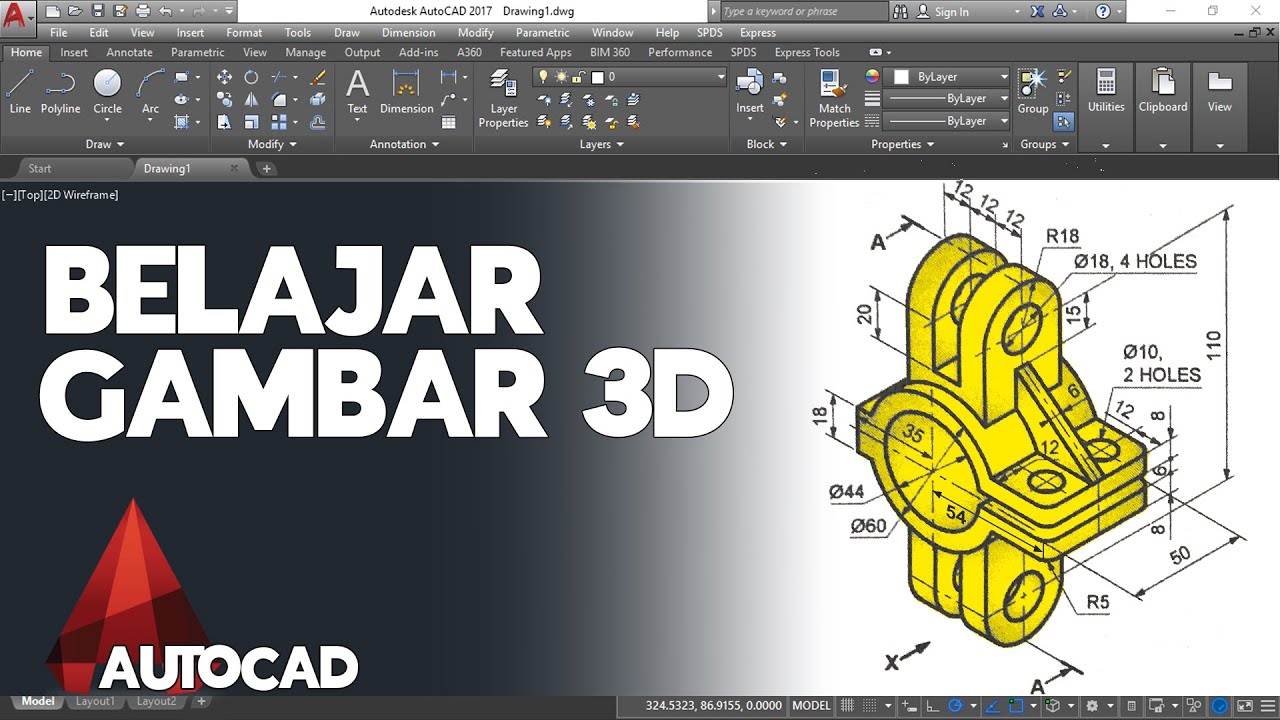The height and width of the screenshot is (720, 1280).
Task: Select the Dimension tool
Action: click(406, 92)
